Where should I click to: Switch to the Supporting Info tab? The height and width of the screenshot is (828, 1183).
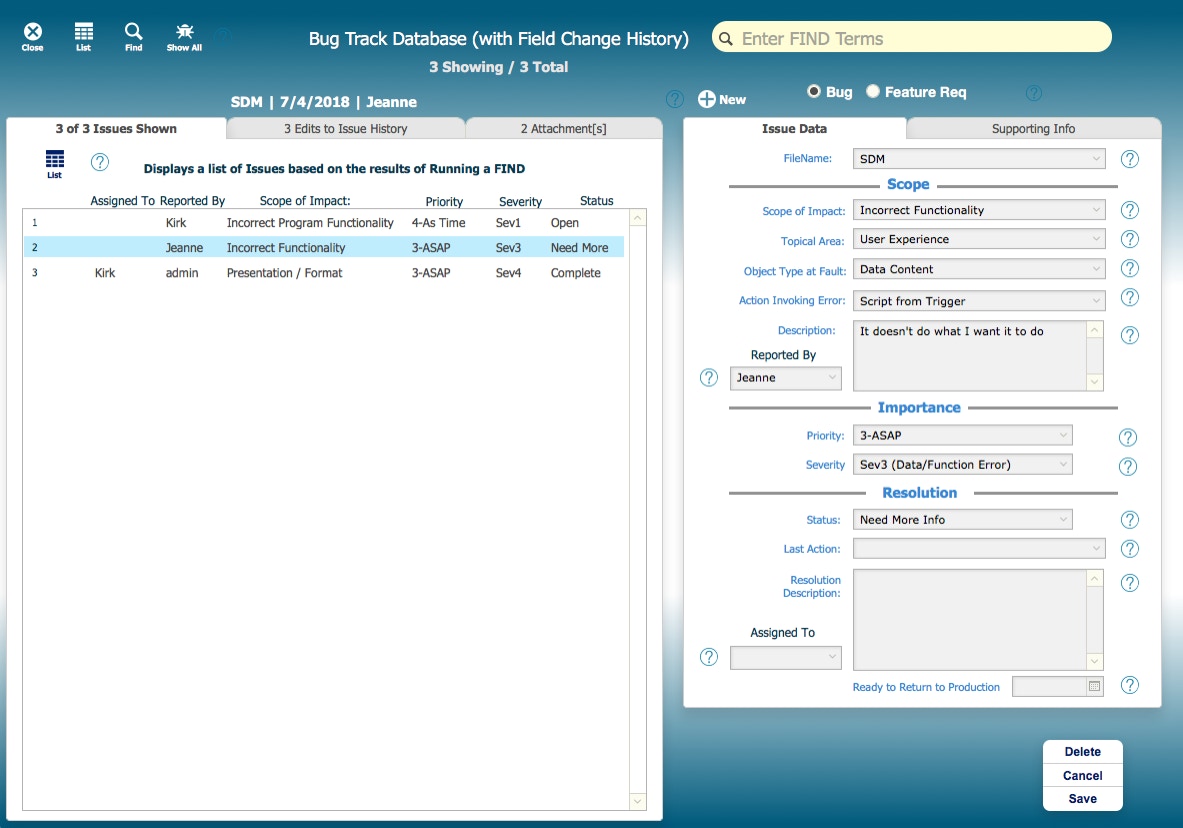[1033, 129]
